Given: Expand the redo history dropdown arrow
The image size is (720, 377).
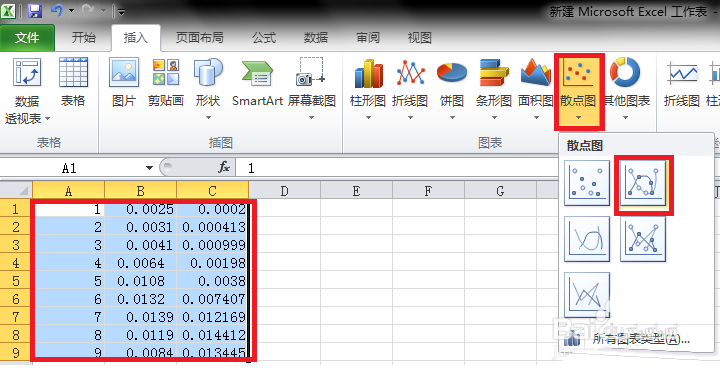Looking at the screenshot, I should [x=103, y=10].
